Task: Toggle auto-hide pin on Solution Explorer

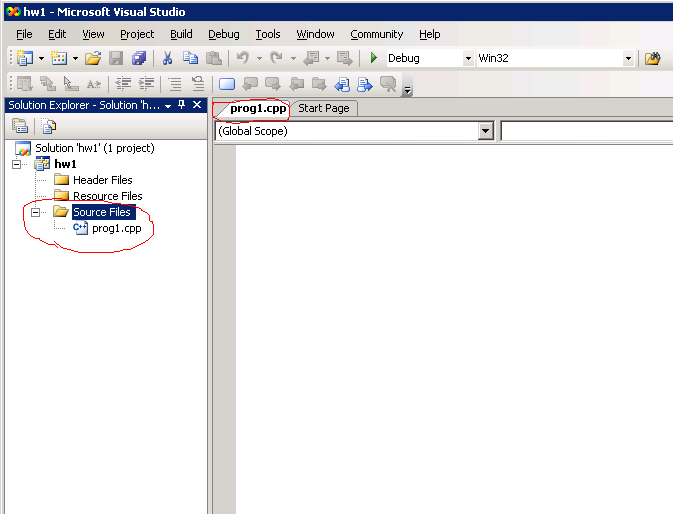Action: click(182, 105)
